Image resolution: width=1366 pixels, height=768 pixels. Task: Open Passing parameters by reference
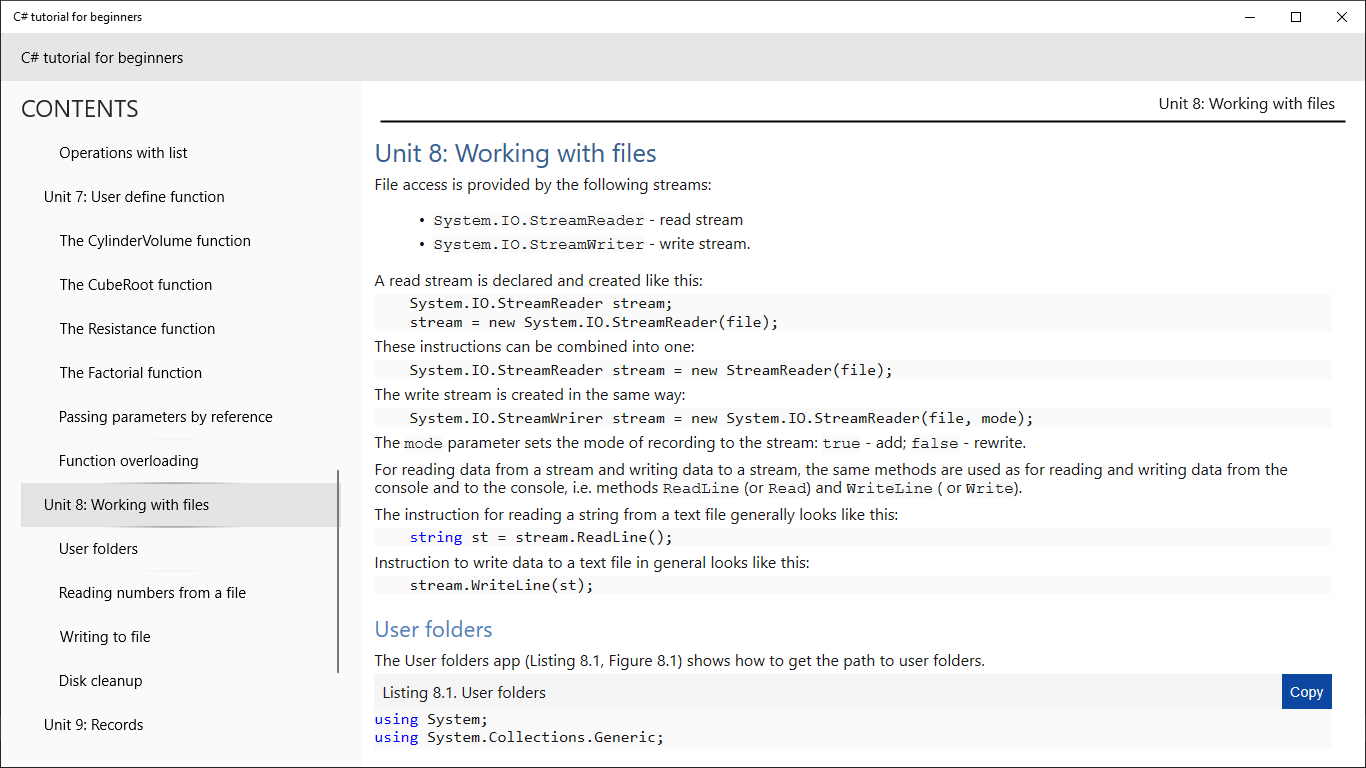coord(166,417)
